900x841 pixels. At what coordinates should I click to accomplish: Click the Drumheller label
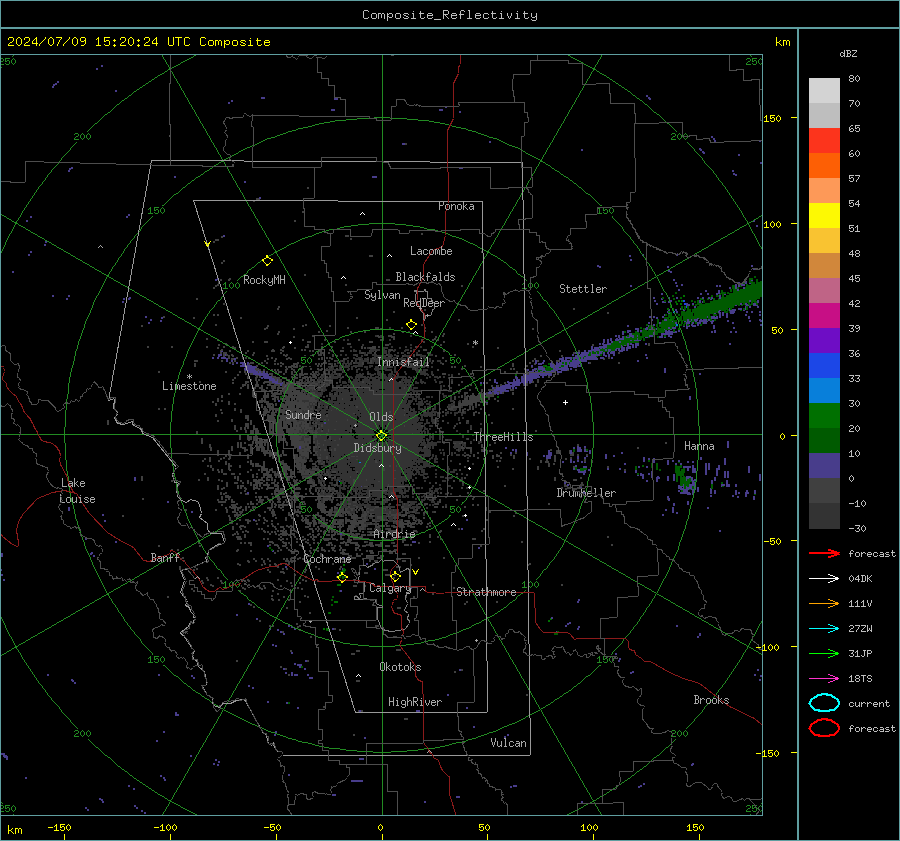[x=586, y=493]
